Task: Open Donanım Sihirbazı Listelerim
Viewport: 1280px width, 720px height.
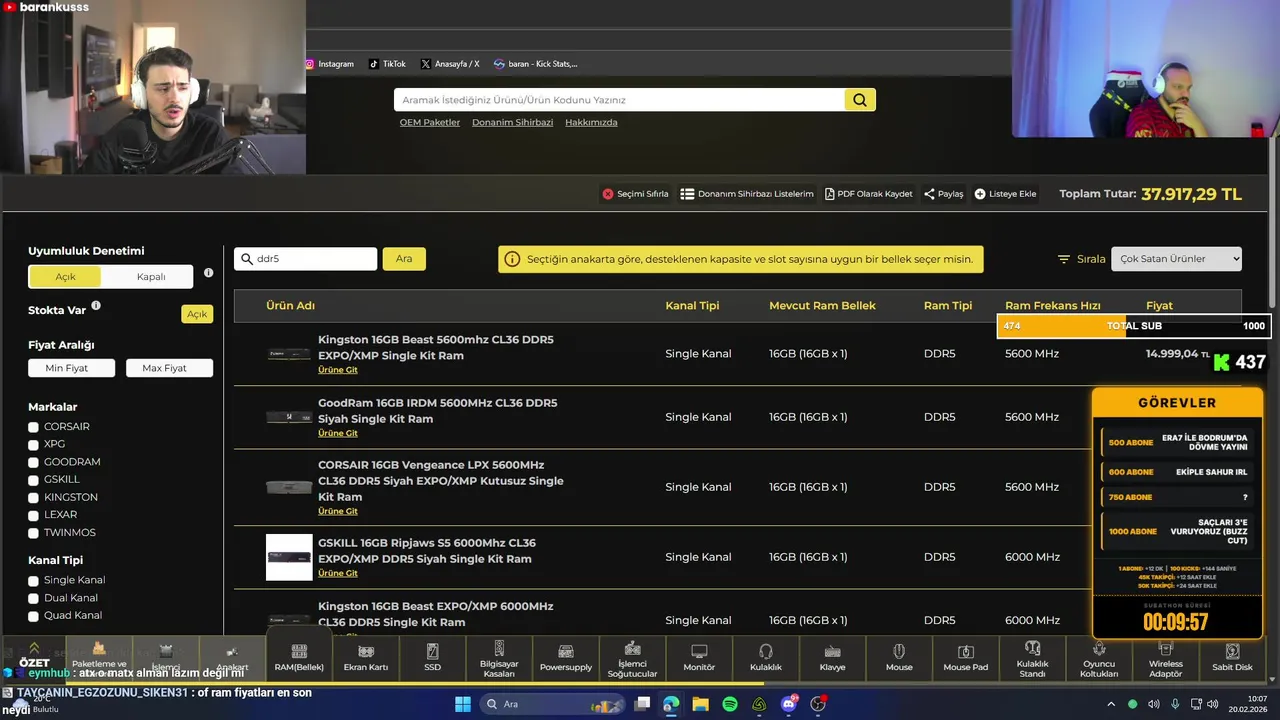Action: pos(747,194)
